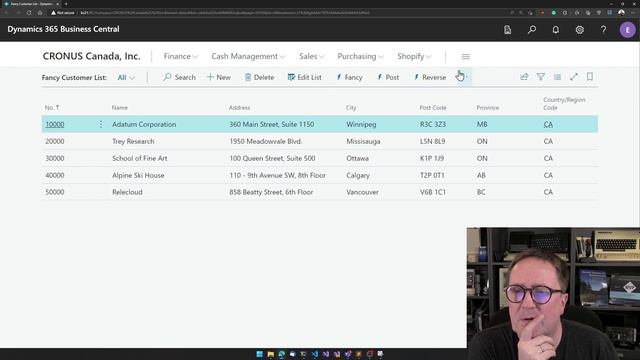Run the Reverse action
Screen dimensions: 640x360
point(430,77)
